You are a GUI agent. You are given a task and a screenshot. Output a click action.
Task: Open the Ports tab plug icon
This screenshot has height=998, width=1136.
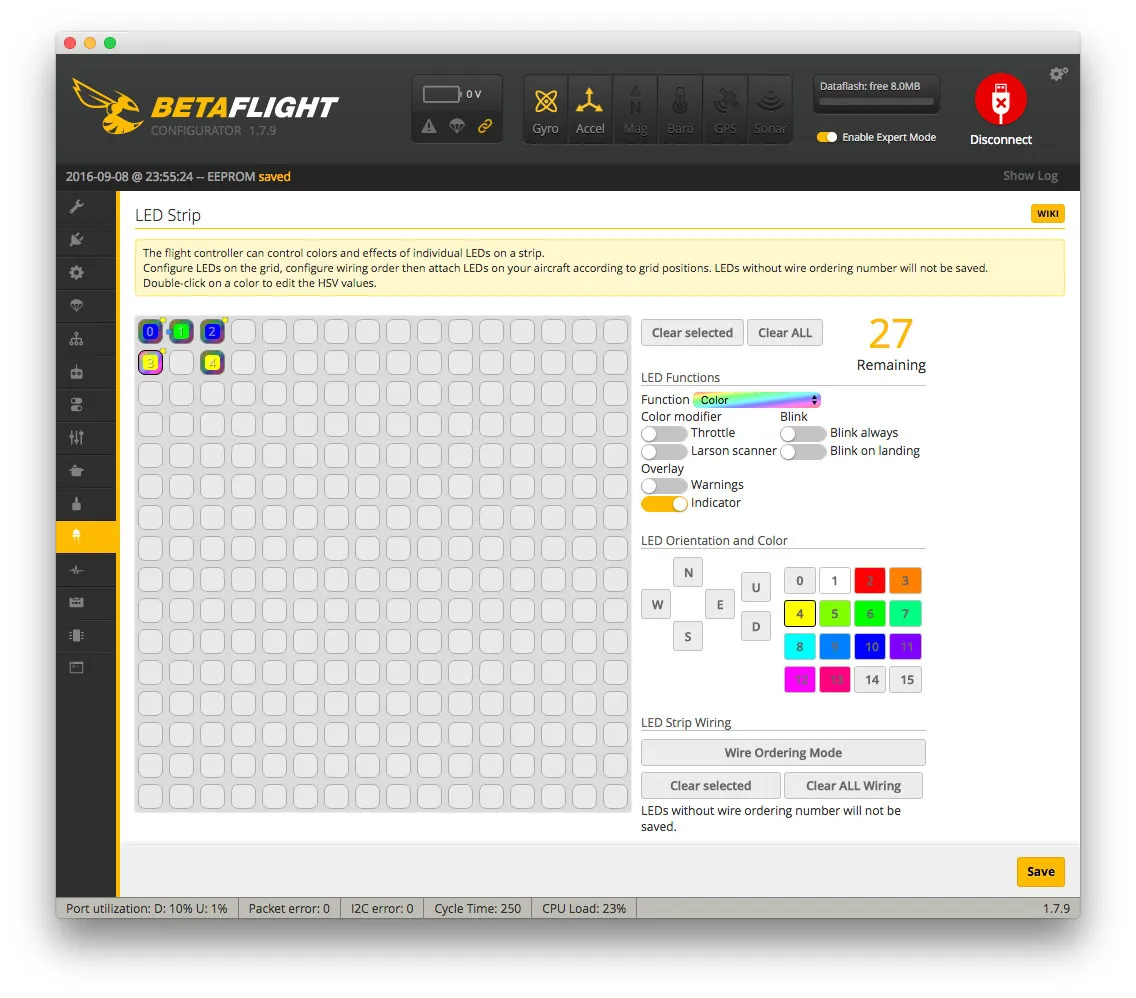[x=76, y=240]
